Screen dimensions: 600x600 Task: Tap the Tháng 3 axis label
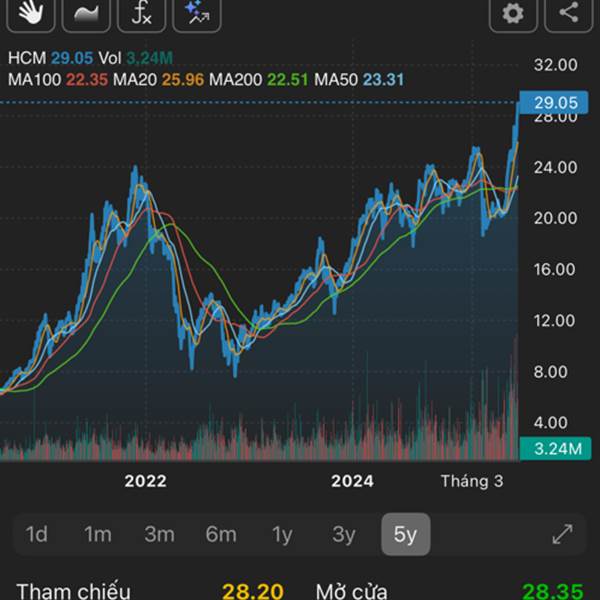click(x=472, y=481)
